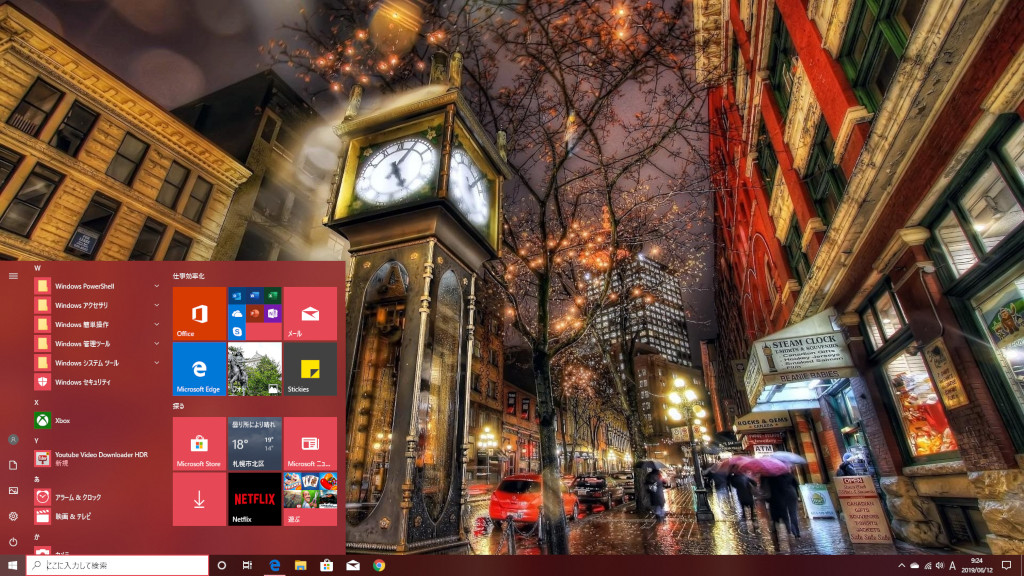1024x576 pixels.
Task: Launch the Netflix tile
Action: point(255,499)
